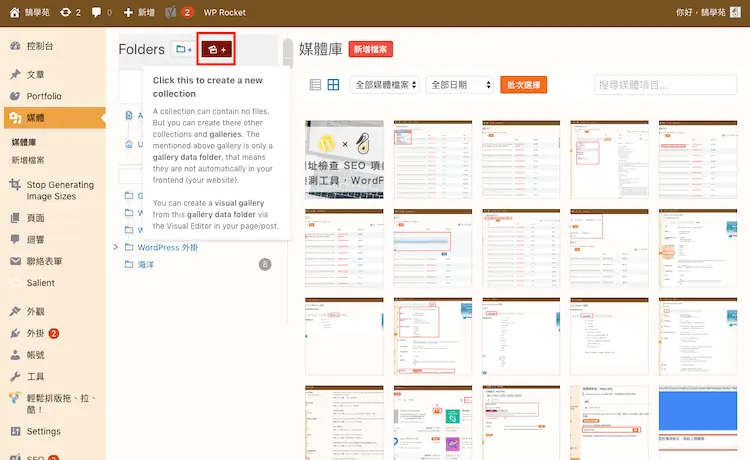Open 外觀 appearance menu
Screen dimensions: 750x460
pos(35,311)
